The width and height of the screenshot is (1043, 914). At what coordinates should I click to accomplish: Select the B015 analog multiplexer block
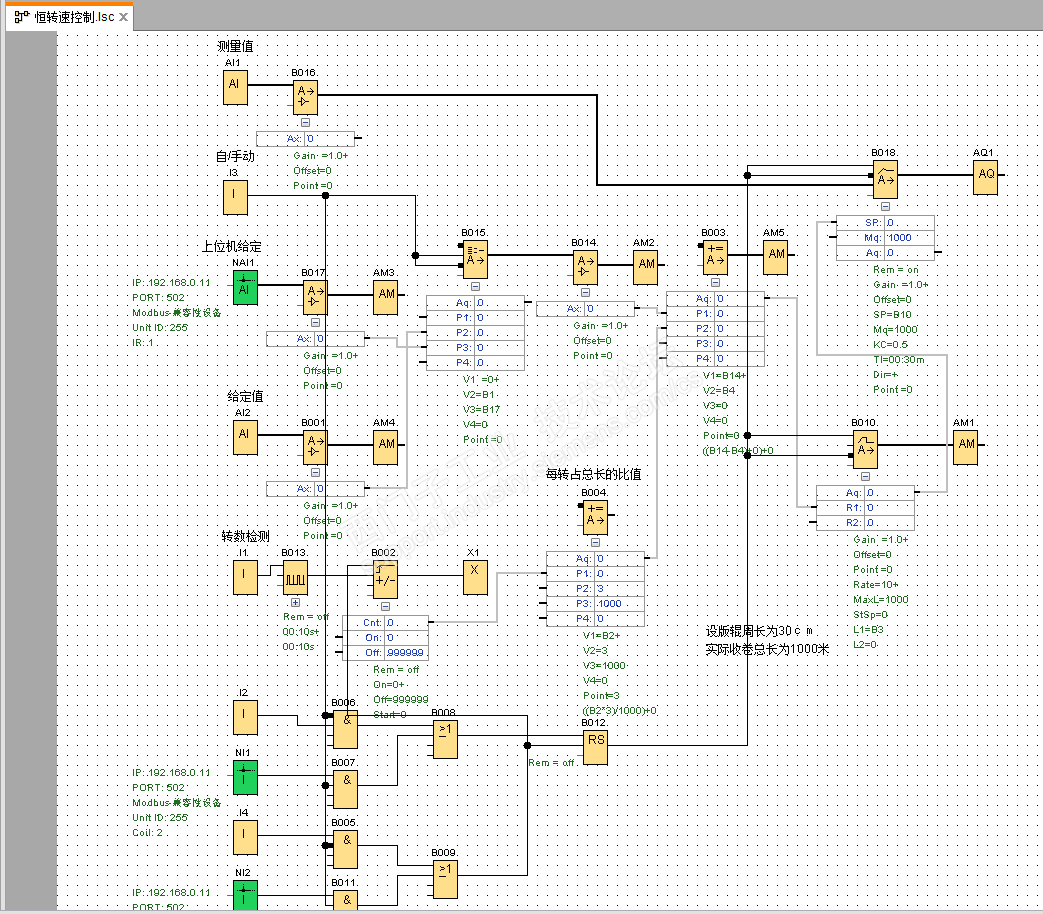[x=475, y=260]
